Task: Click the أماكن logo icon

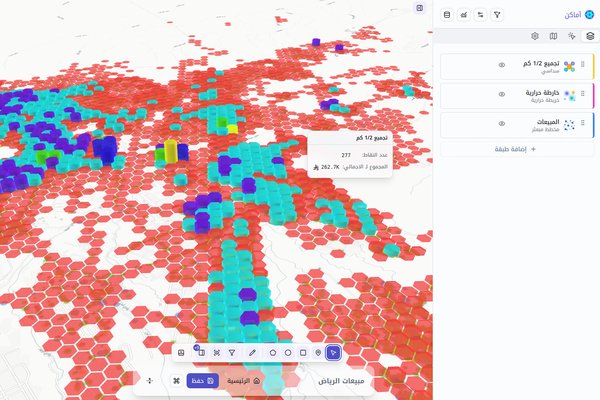Action: click(x=590, y=15)
